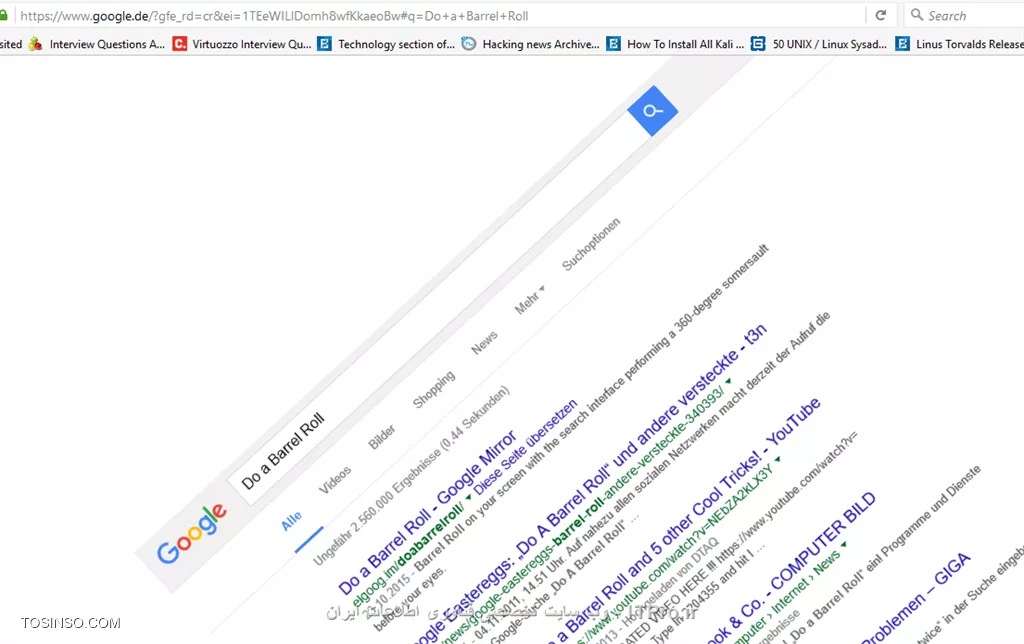This screenshot has width=1024, height=644.
Task: Open the Hacking news Archive... bookmark
Action: tap(541, 44)
